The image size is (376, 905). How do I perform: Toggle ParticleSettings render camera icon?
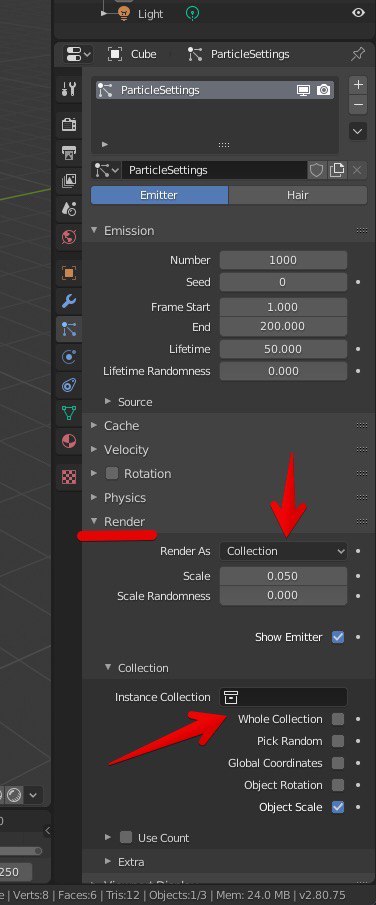(323, 90)
